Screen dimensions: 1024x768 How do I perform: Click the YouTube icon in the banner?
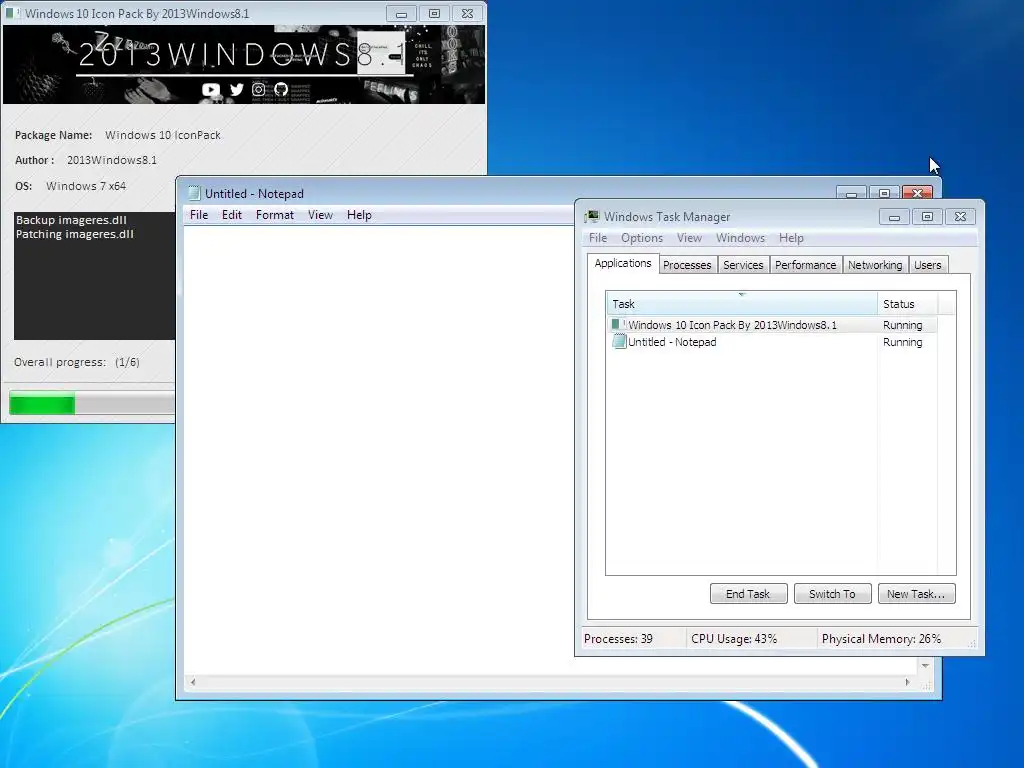tap(211, 89)
